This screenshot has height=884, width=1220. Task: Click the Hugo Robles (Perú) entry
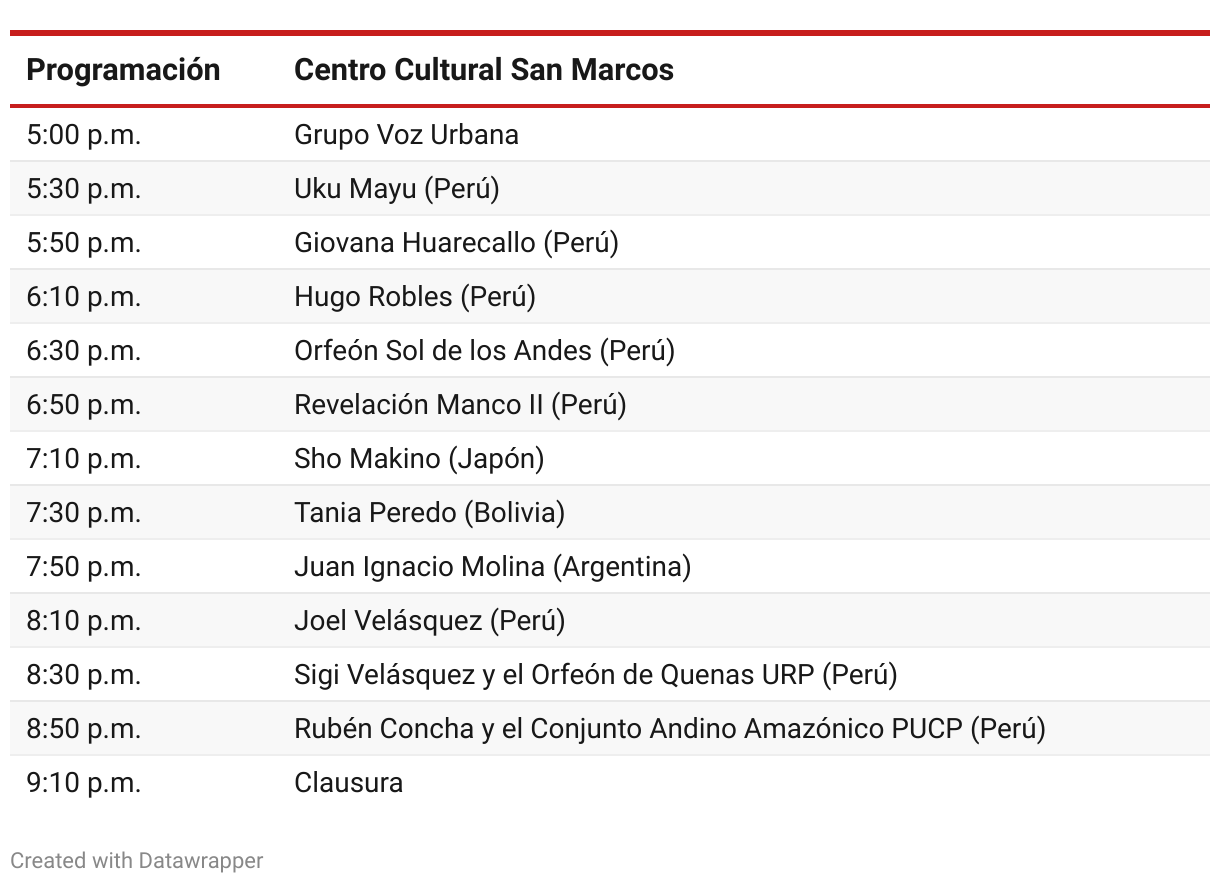(415, 297)
